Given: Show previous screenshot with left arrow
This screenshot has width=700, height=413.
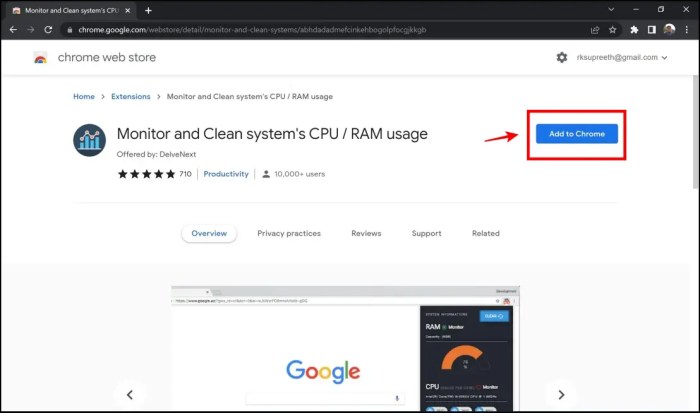Looking at the screenshot, I should pyautogui.click(x=130, y=395).
